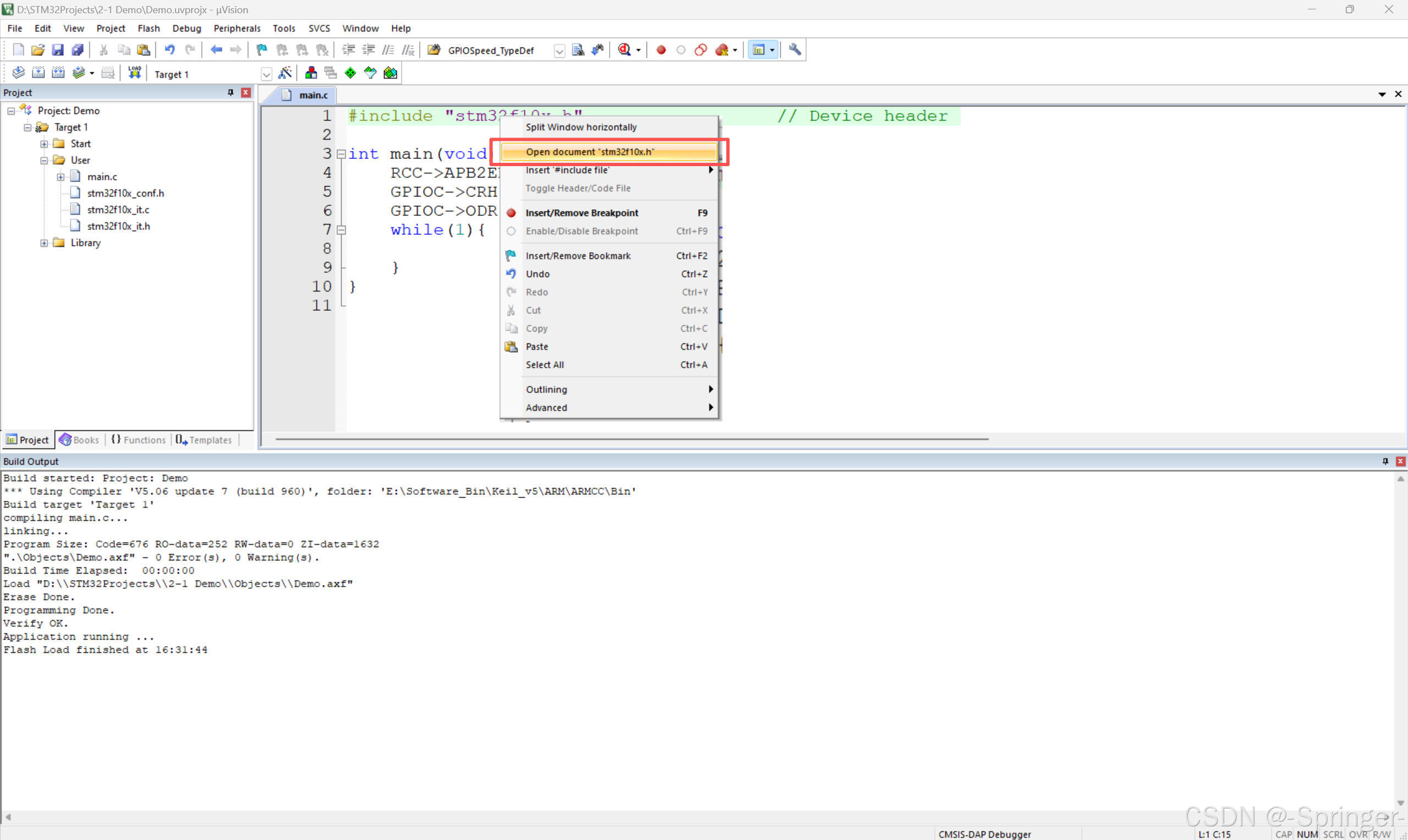Click the Save All toolbar icon
The image size is (1408, 840).
tap(78, 50)
